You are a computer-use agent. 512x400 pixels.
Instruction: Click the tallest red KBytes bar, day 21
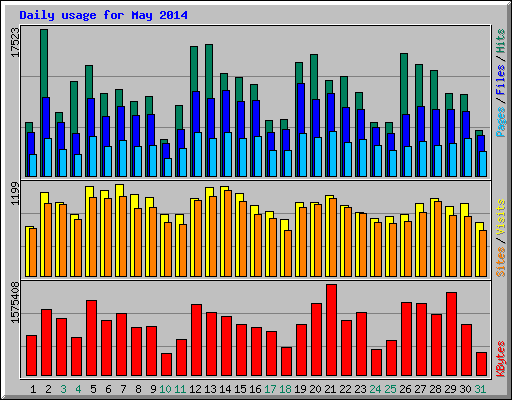click(331, 330)
